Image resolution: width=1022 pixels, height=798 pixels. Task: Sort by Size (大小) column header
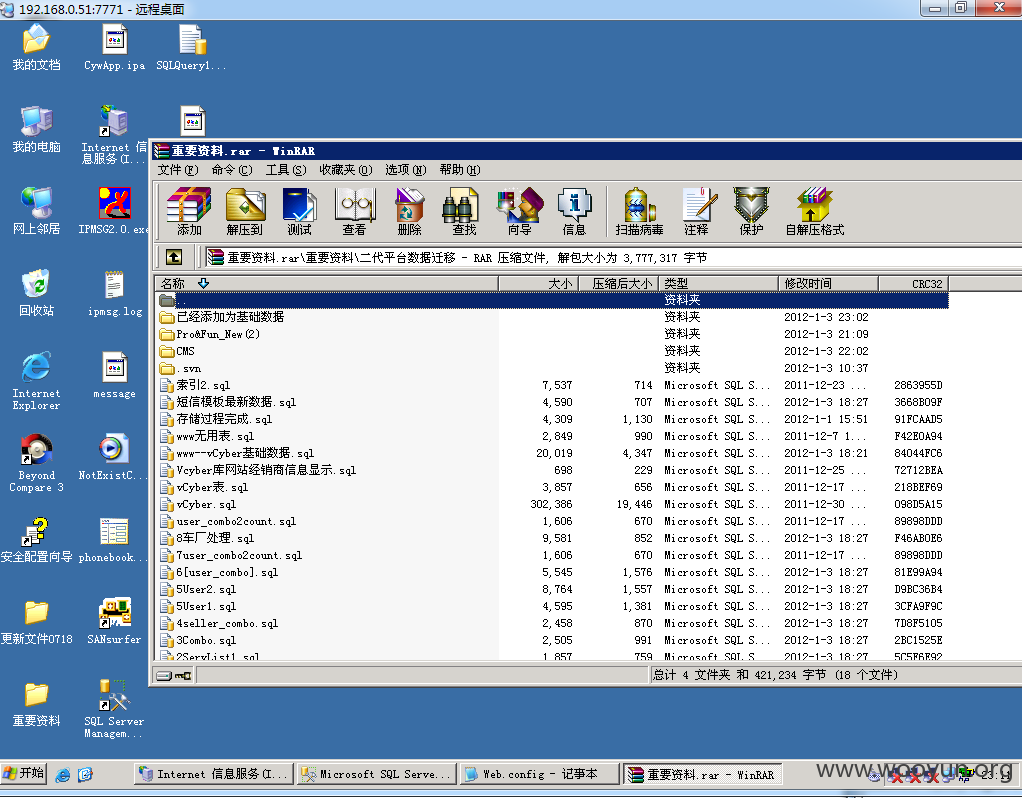click(x=537, y=283)
